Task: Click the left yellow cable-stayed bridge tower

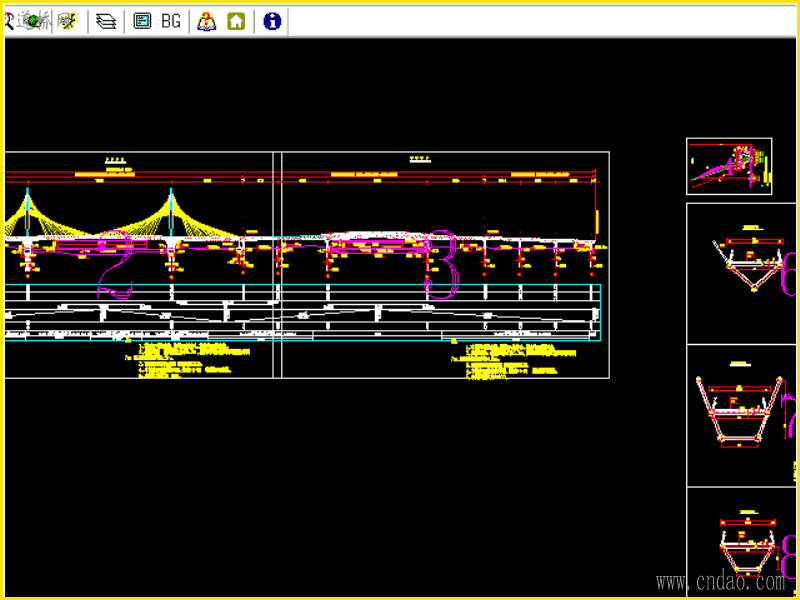Action: point(28,215)
